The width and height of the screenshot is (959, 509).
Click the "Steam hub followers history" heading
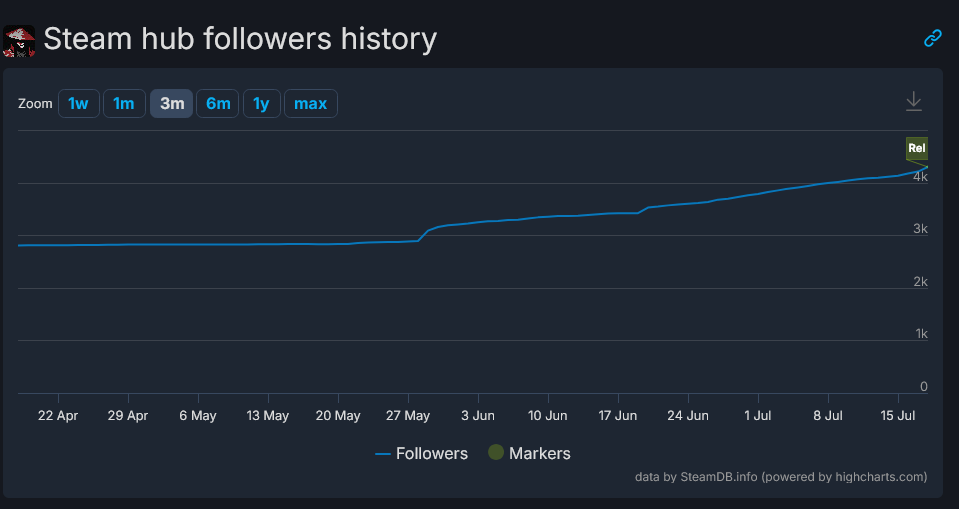click(x=240, y=40)
